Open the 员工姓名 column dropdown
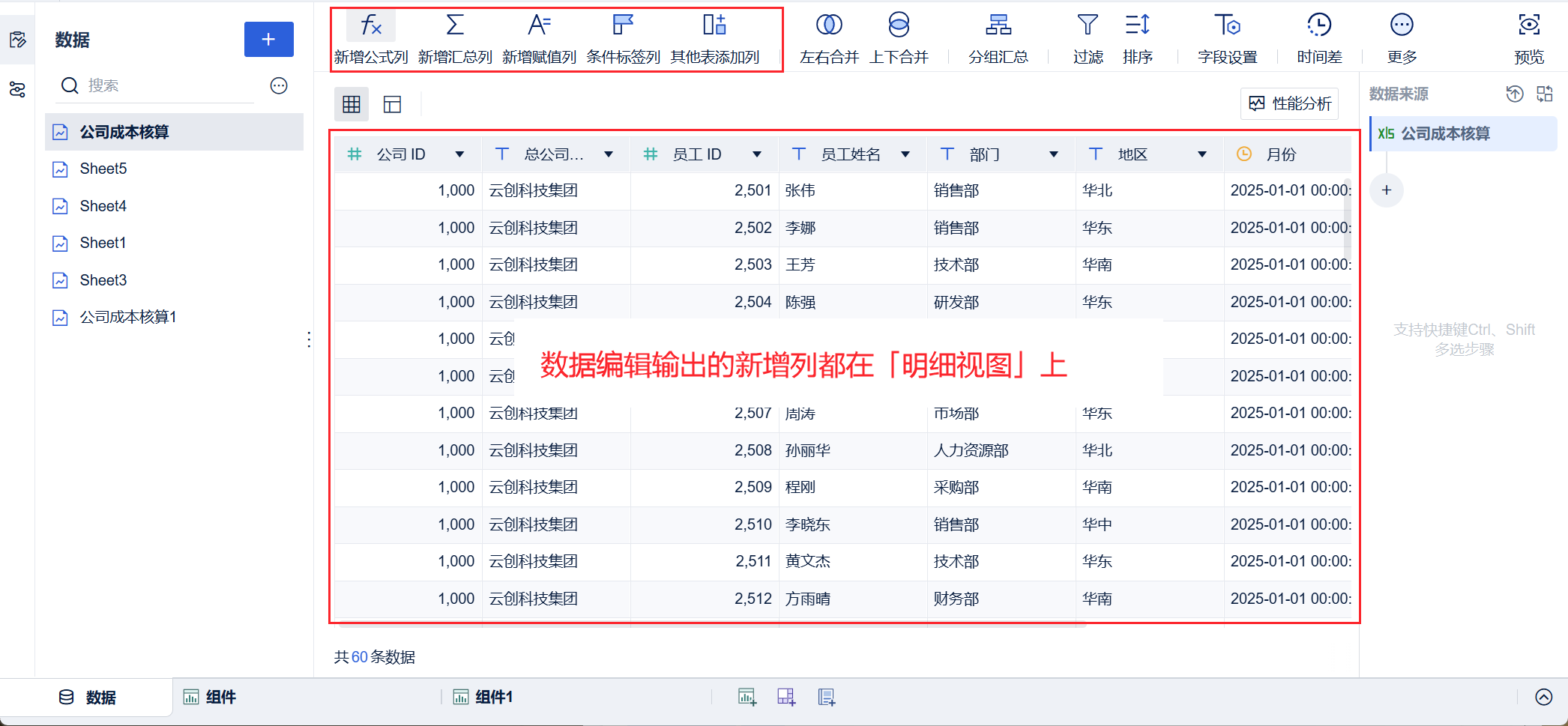 coord(905,154)
